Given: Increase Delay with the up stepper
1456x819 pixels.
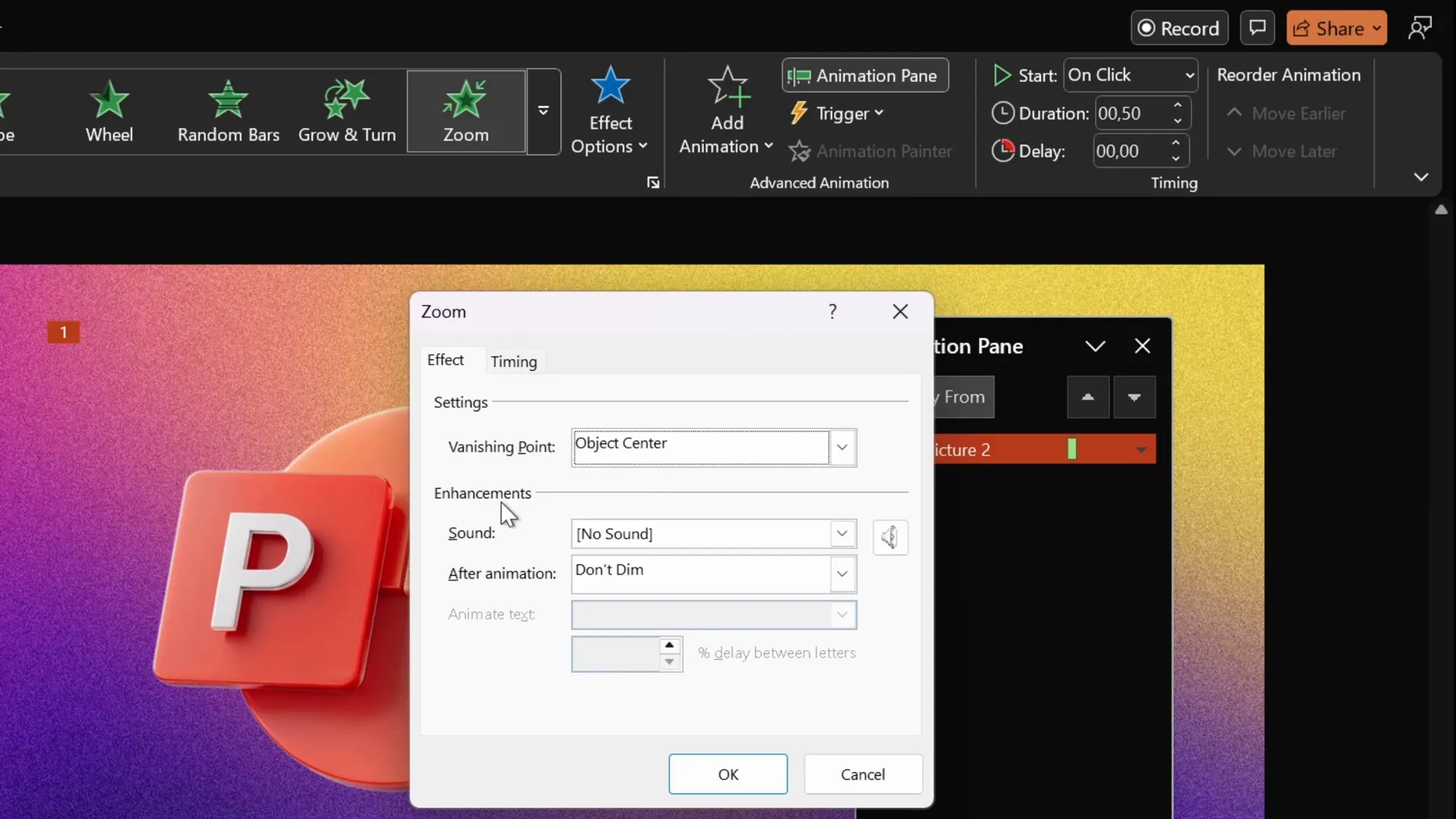Looking at the screenshot, I should coord(1175,143).
